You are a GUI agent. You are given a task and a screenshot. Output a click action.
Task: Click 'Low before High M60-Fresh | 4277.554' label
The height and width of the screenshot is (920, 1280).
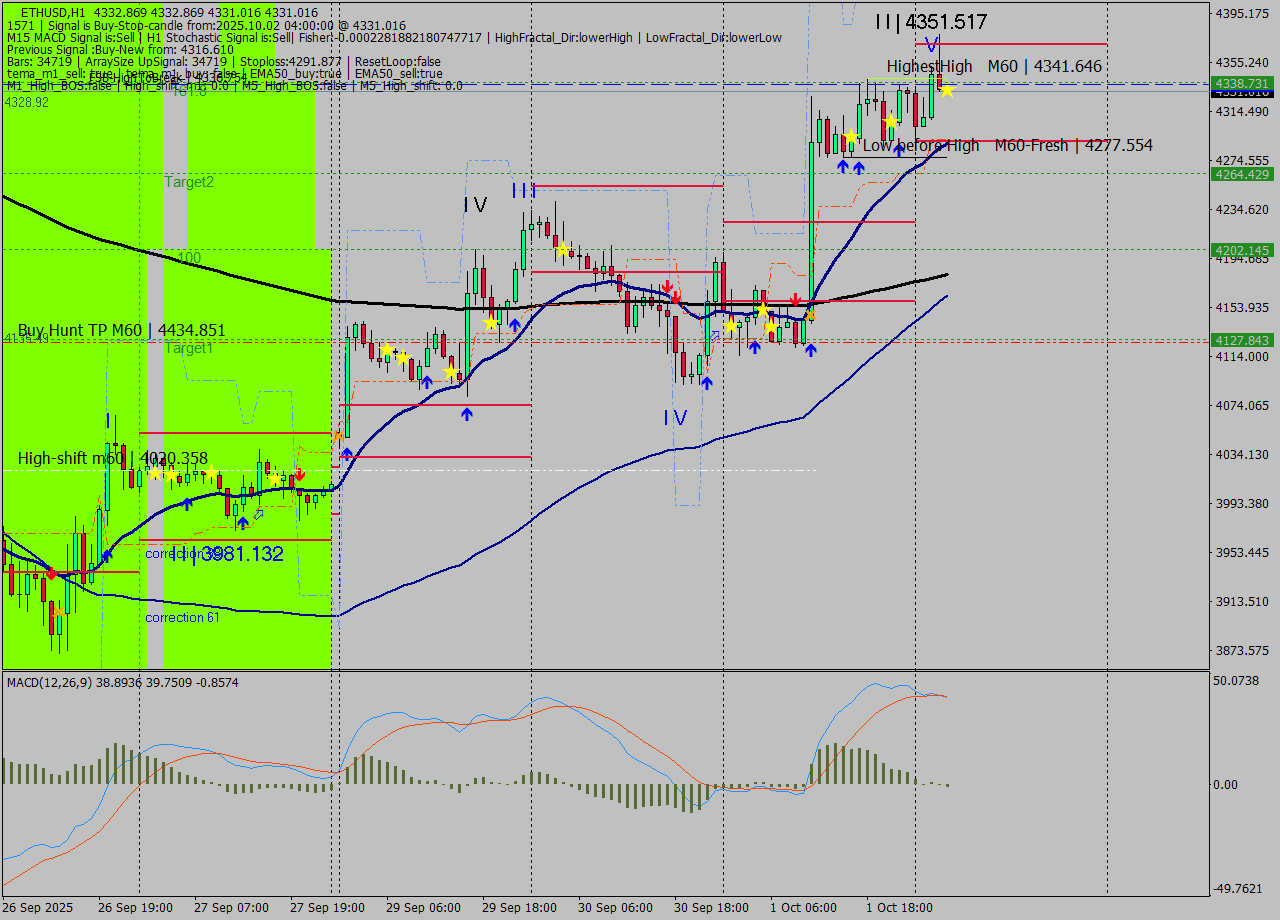(1007, 146)
